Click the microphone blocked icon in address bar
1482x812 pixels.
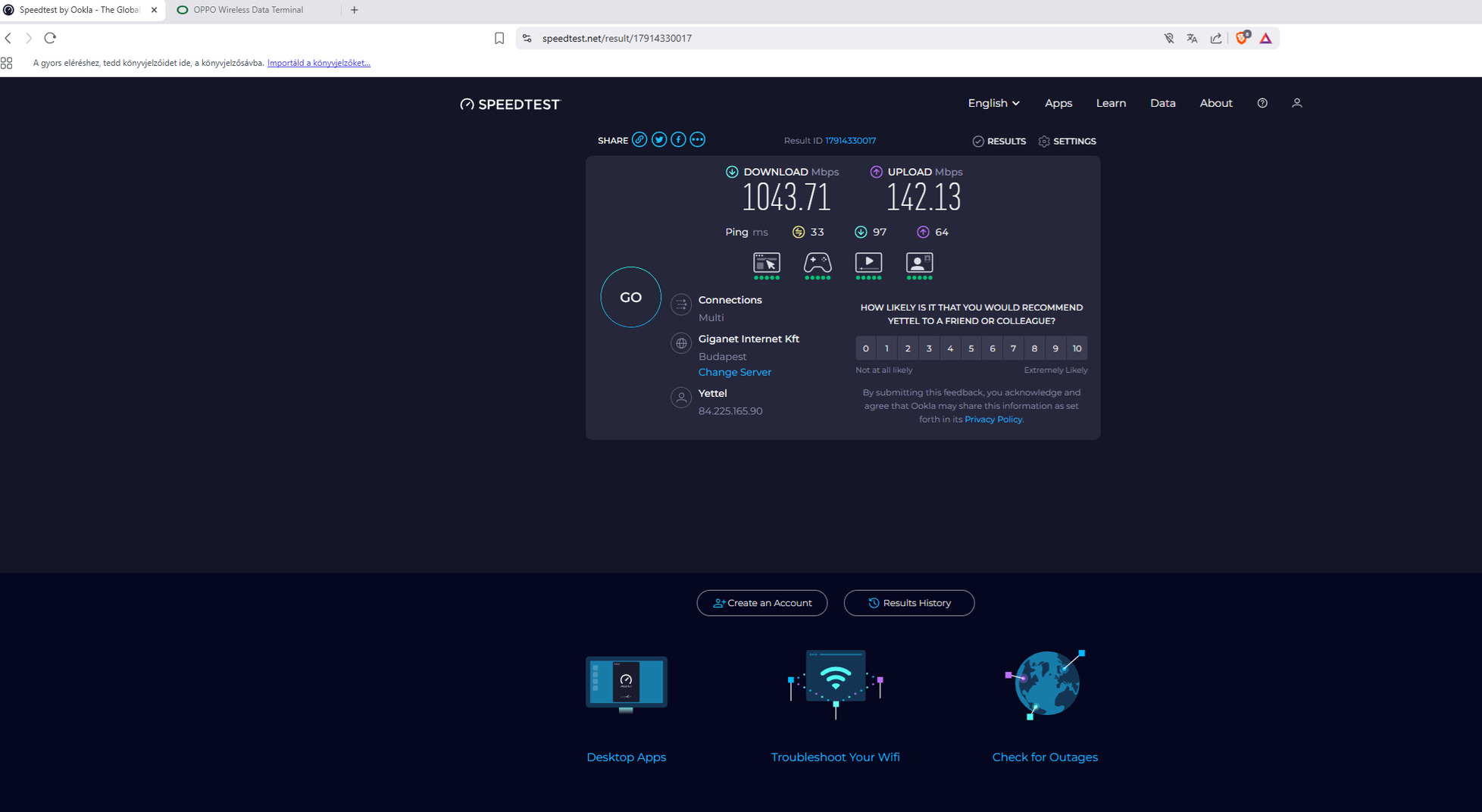point(1169,38)
